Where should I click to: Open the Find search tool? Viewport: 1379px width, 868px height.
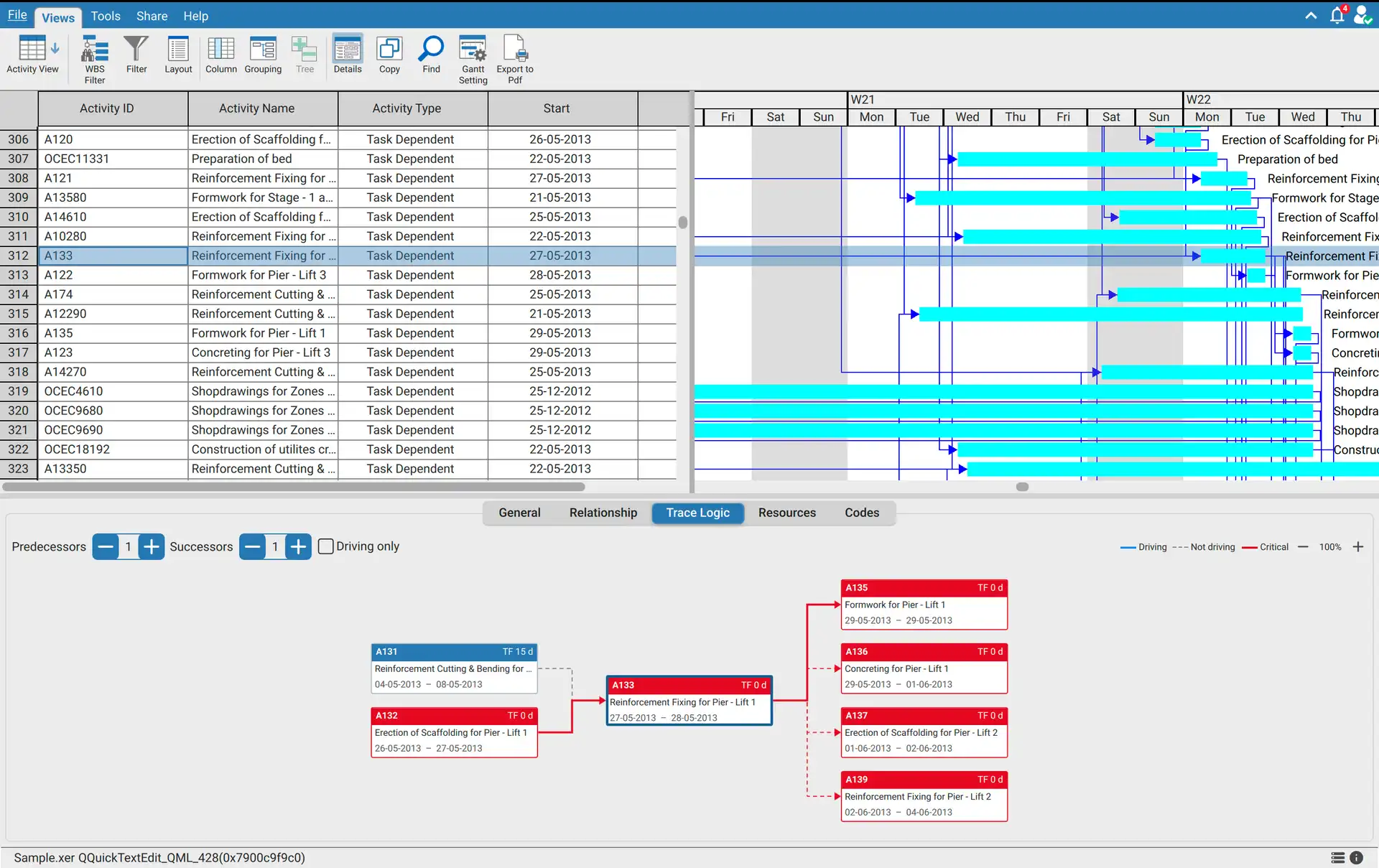point(431,55)
